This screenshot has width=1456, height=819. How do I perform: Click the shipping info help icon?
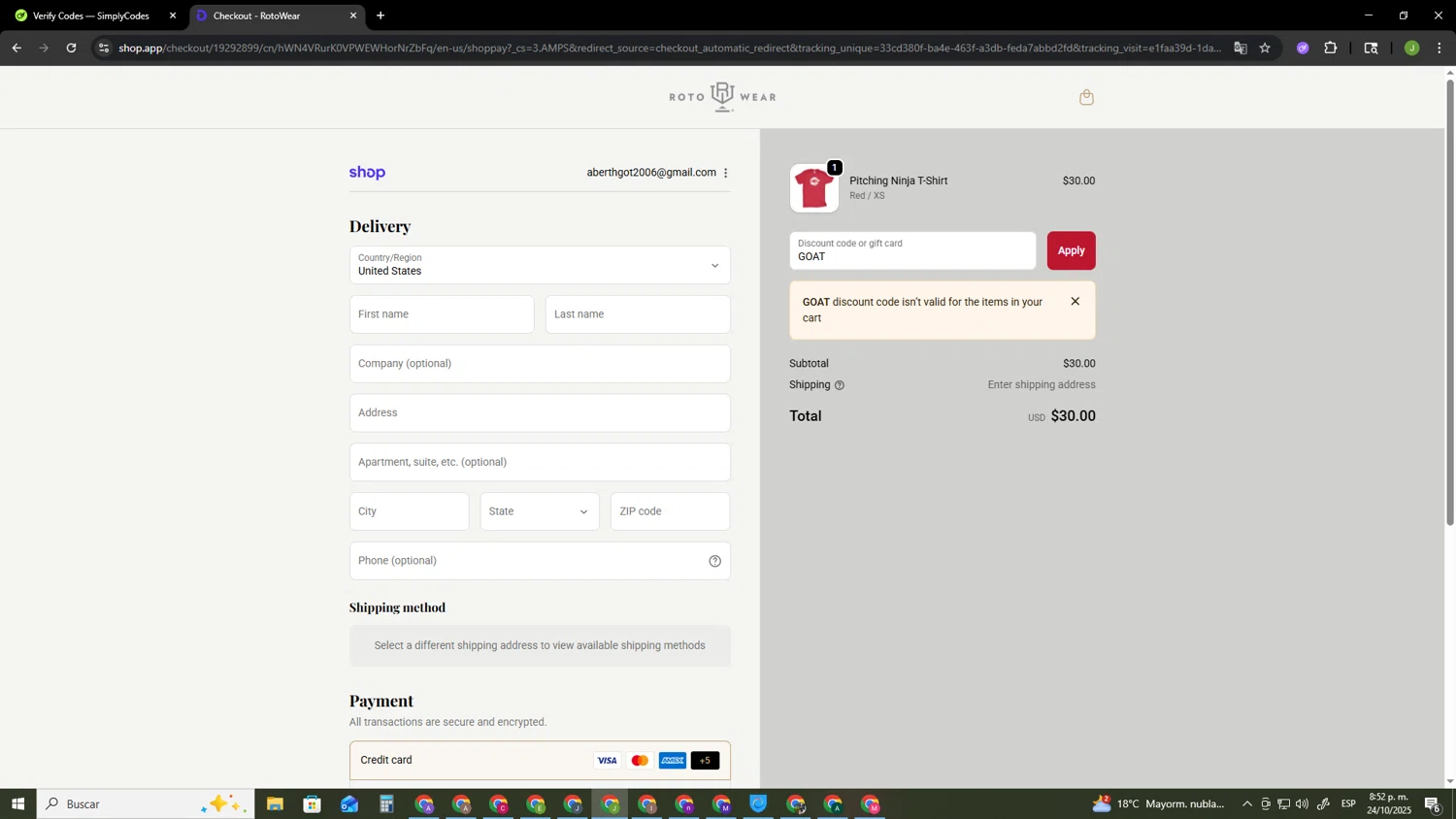(840, 385)
